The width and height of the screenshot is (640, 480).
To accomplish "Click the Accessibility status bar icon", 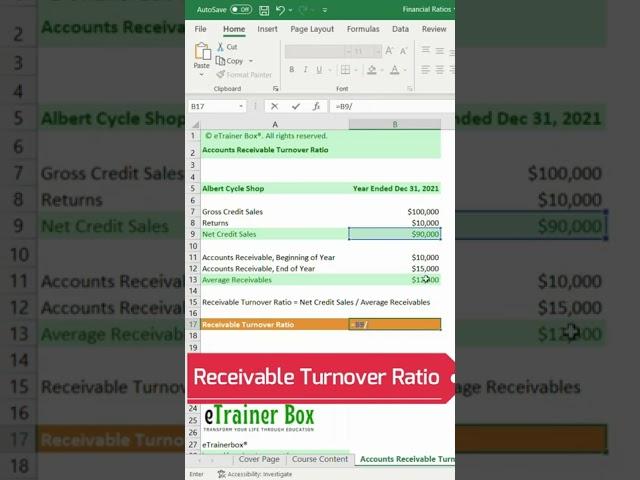I will (x=222, y=474).
